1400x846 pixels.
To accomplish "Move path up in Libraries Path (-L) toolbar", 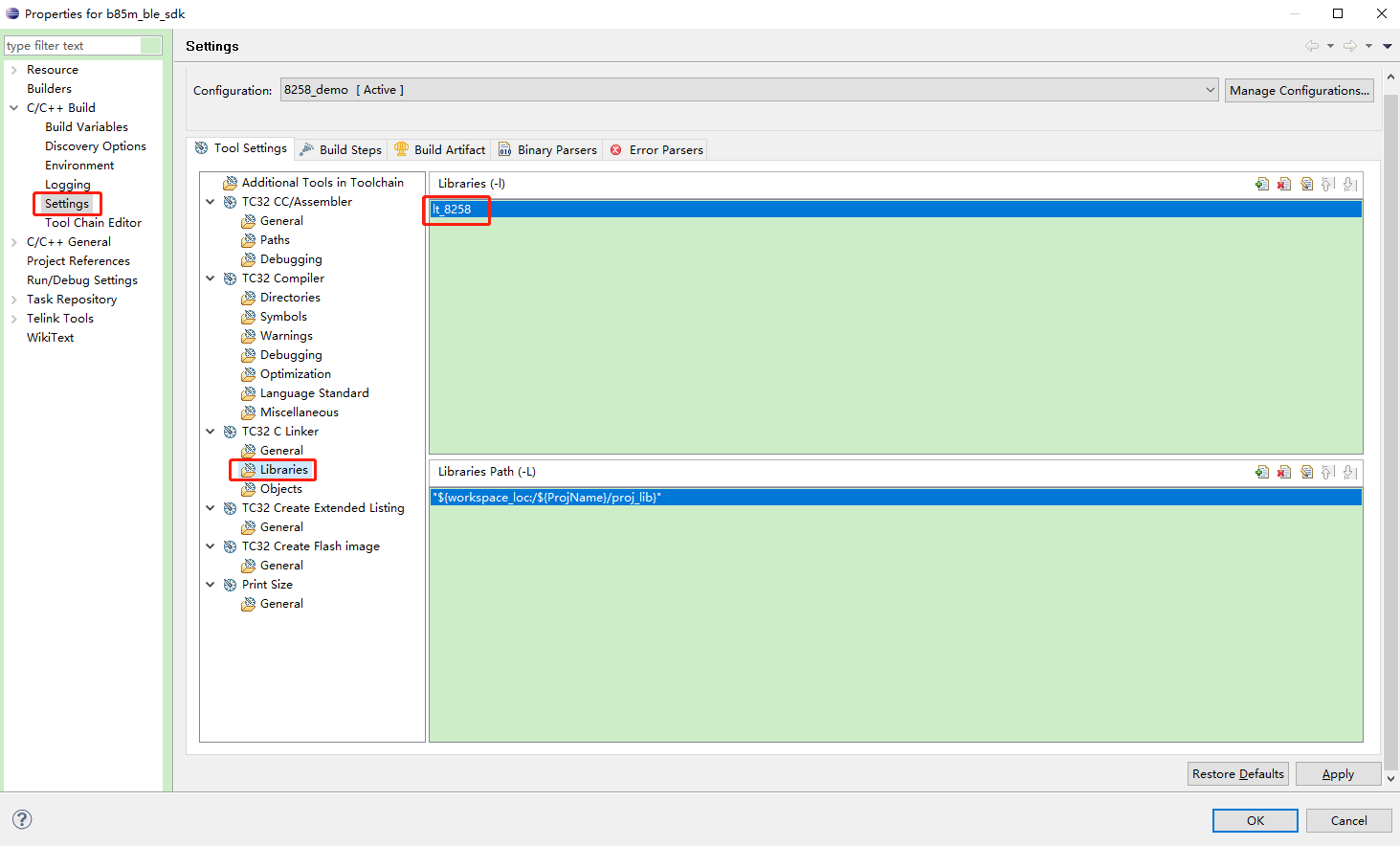I will [x=1328, y=472].
